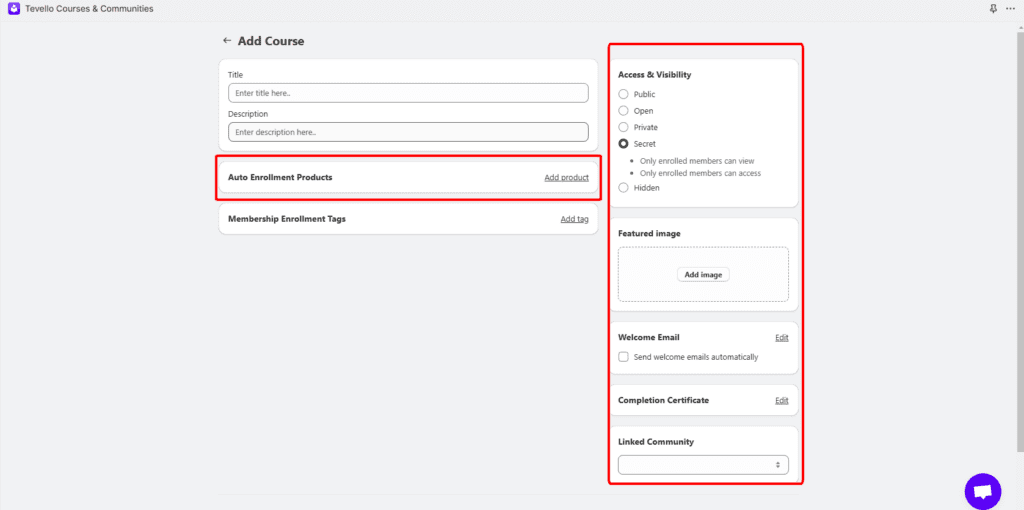Focus the course Title input field
Image resolution: width=1024 pixels, height=510 pixels.
tap(408, 93)
